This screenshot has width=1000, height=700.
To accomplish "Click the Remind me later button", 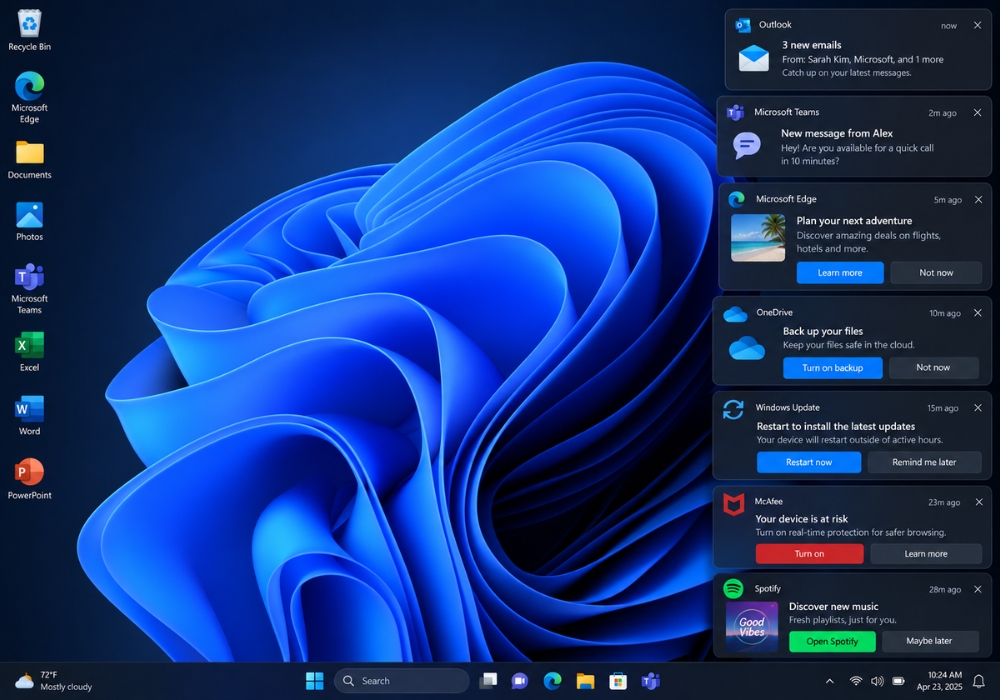I will point(924,462).
